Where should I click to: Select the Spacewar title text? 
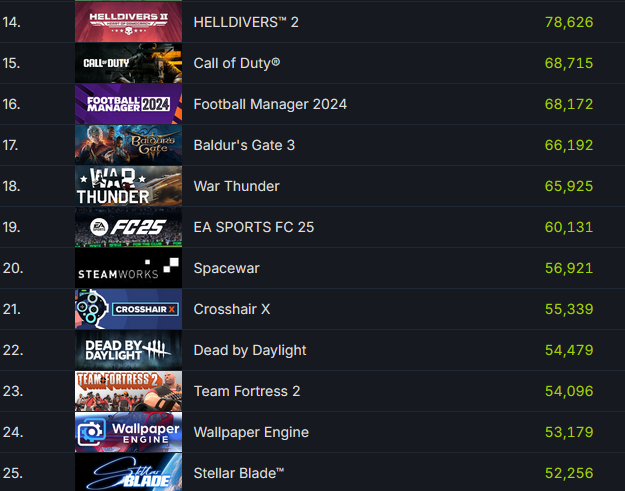coord(226,269)
